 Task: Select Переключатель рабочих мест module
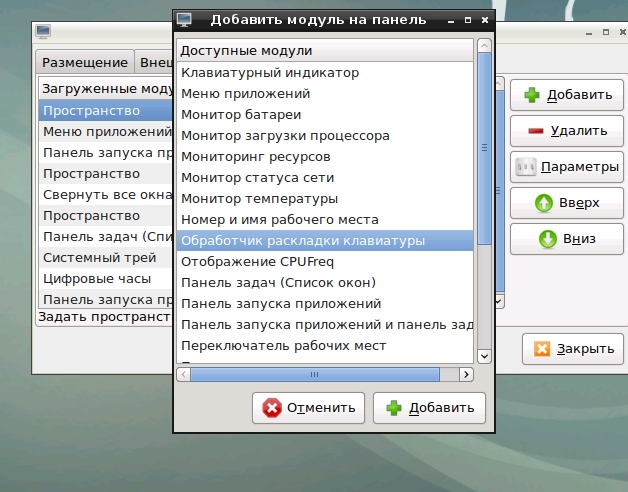[x=281, y=345]
